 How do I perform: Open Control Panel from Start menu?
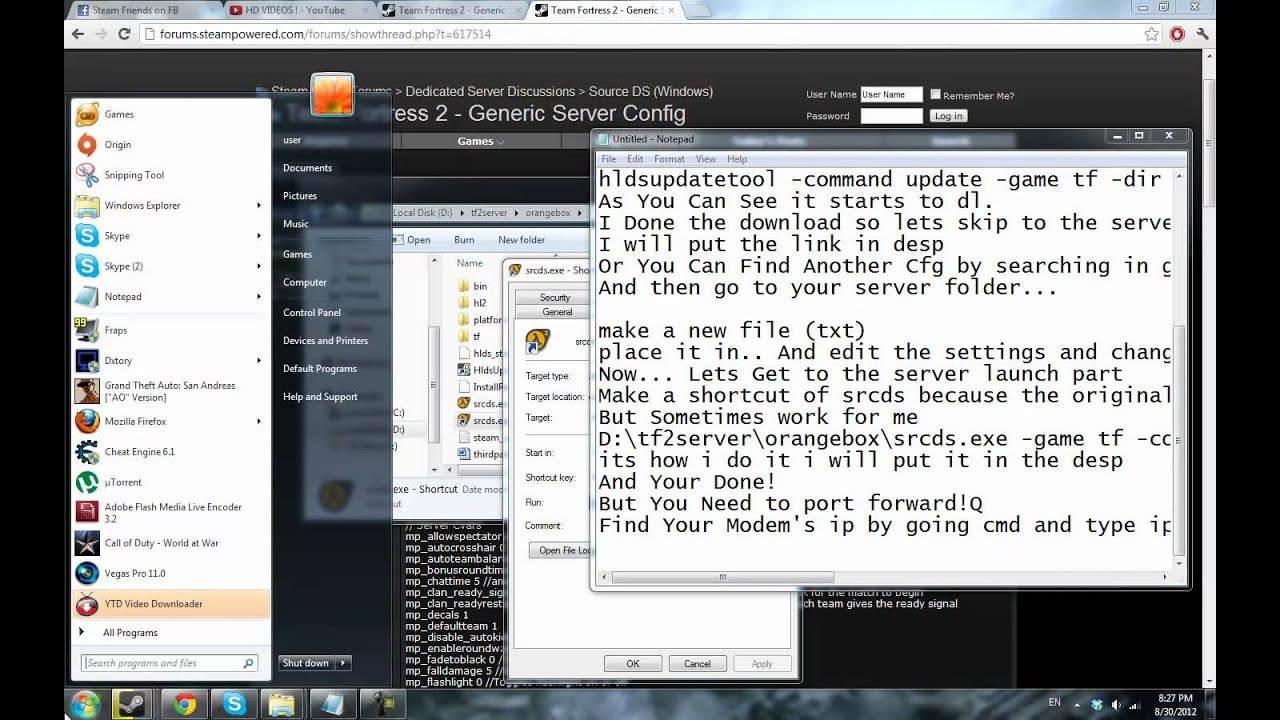312,312
